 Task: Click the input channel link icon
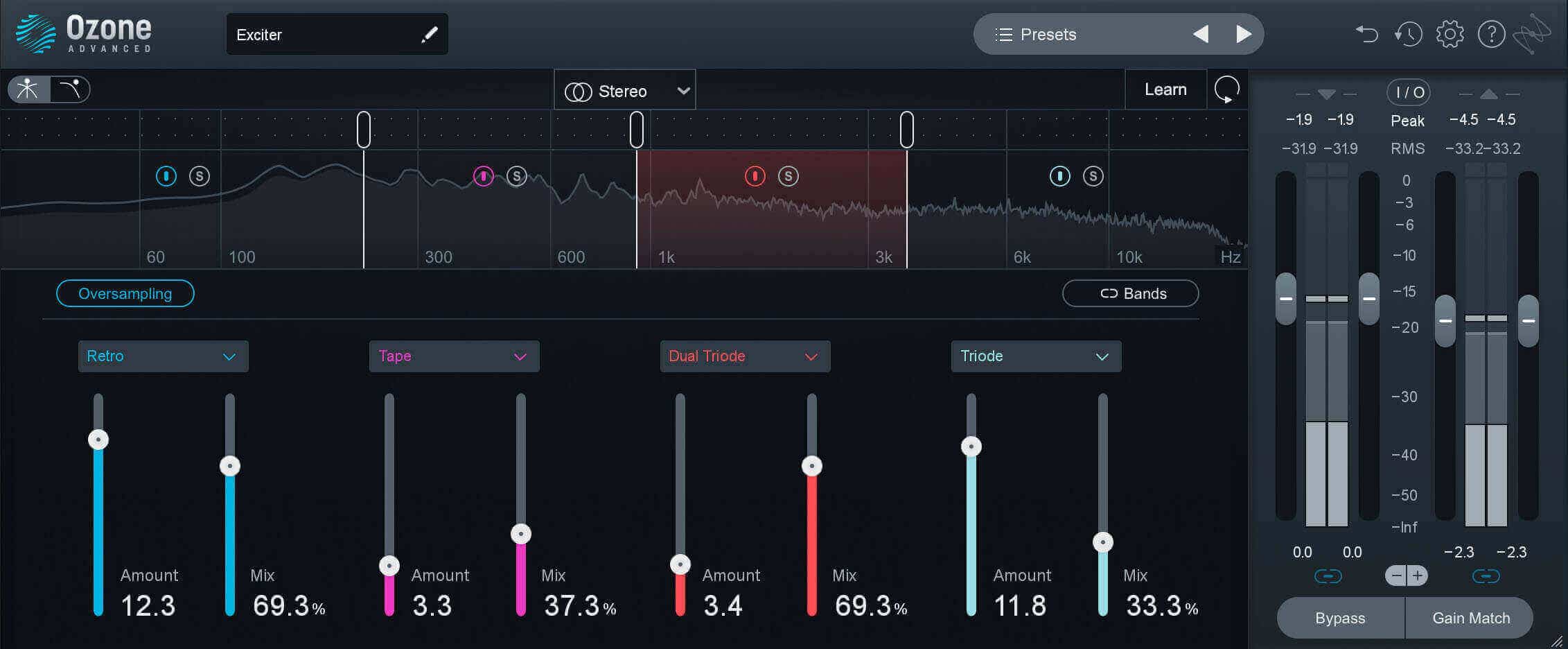click(x=1328, y=576)
